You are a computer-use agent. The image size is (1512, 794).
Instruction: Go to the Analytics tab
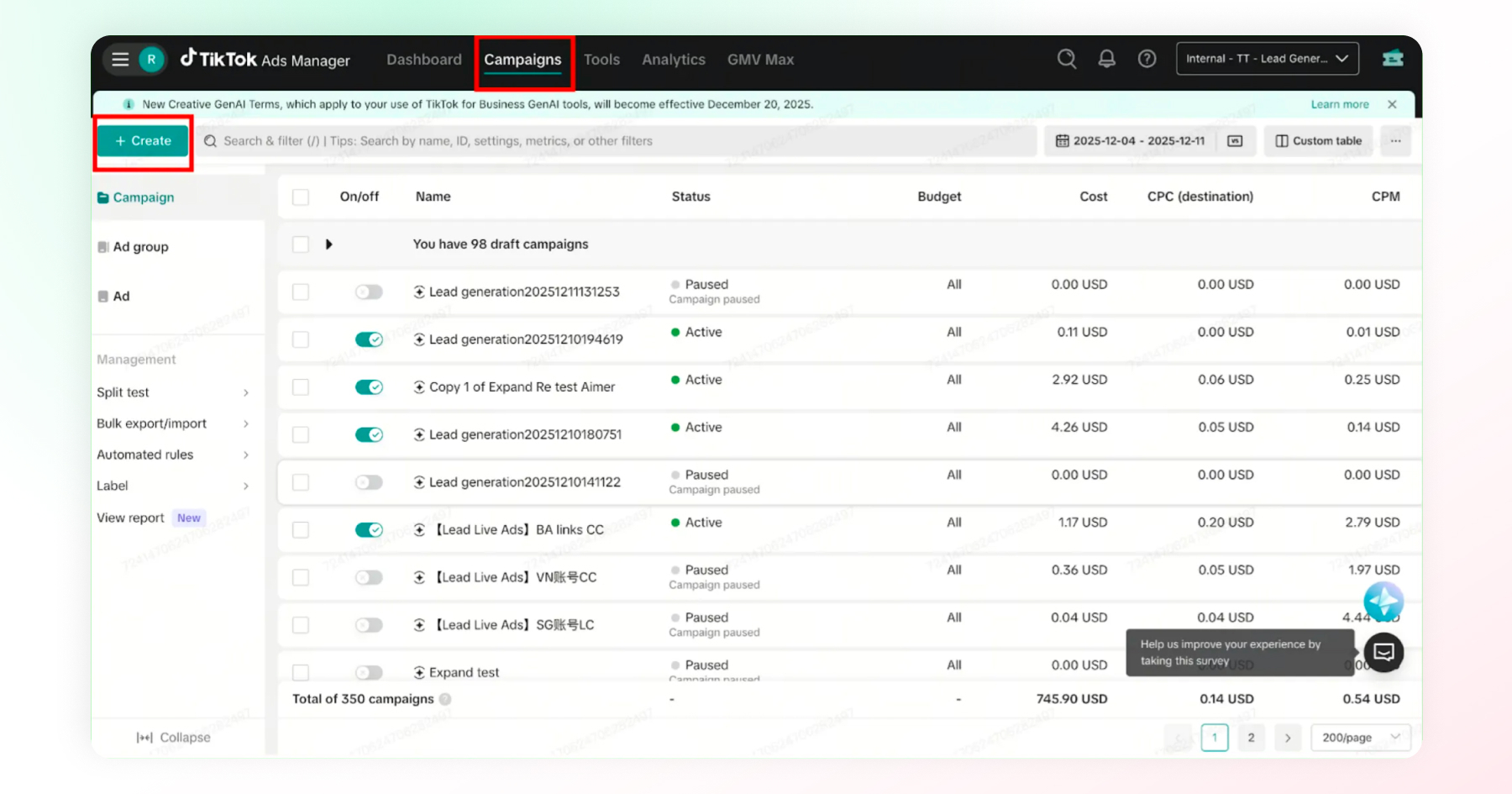674,60
